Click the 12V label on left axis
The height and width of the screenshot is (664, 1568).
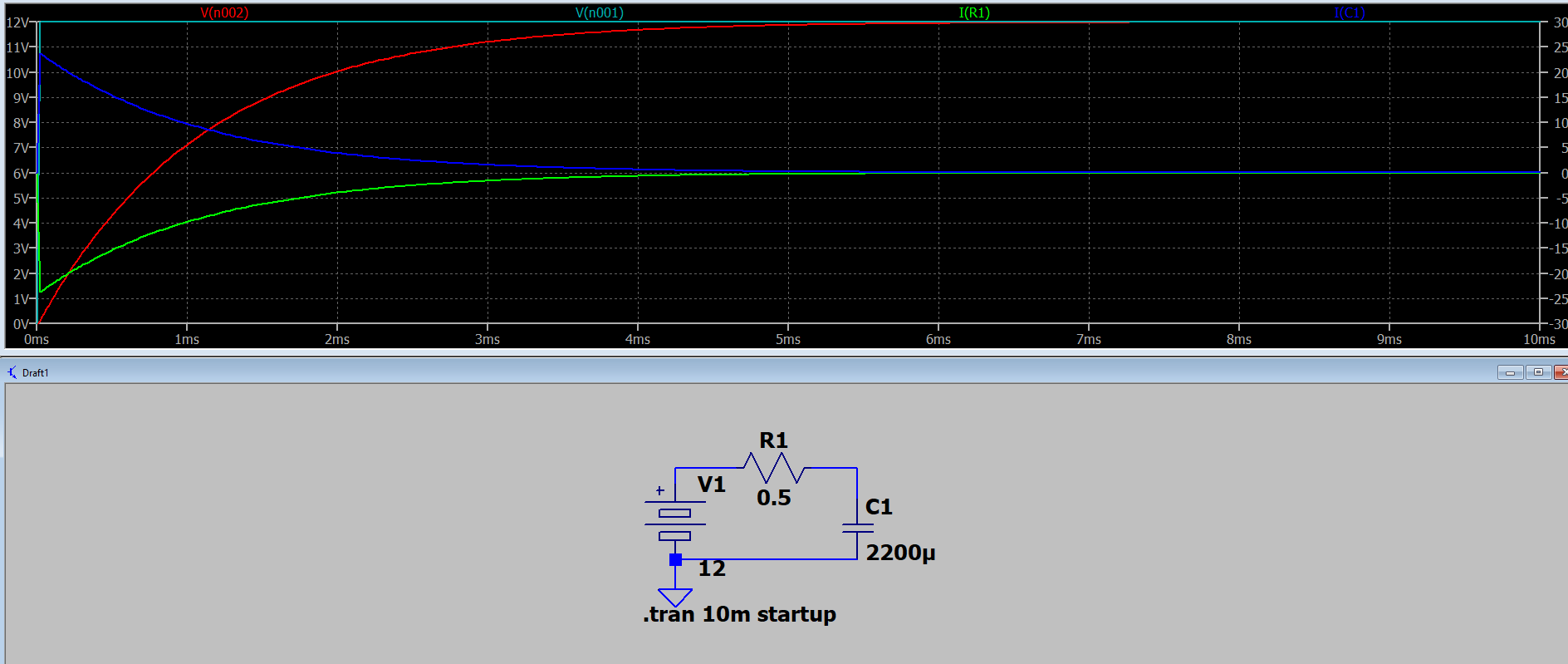point(17,22)
